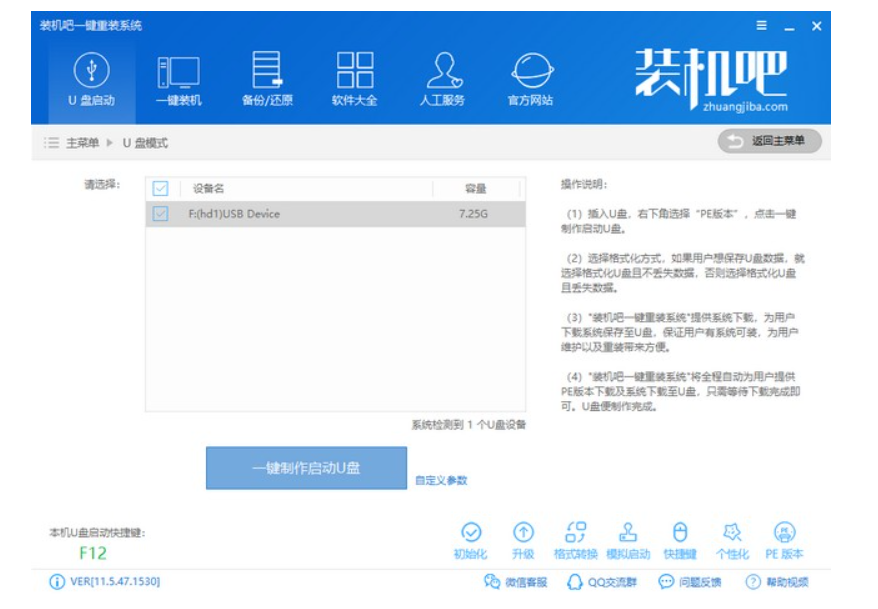Open the 备份/还原 tab
Screen dimensions: 878x609
pos(267,80)
